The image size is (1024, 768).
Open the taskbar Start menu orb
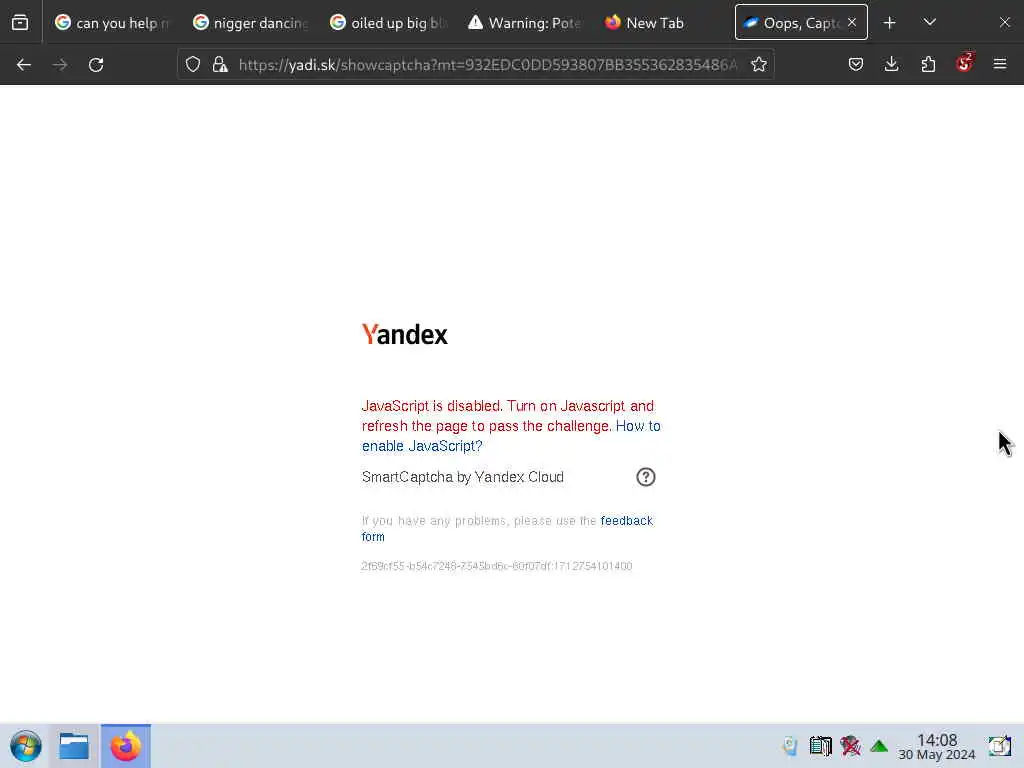(26, 746)
